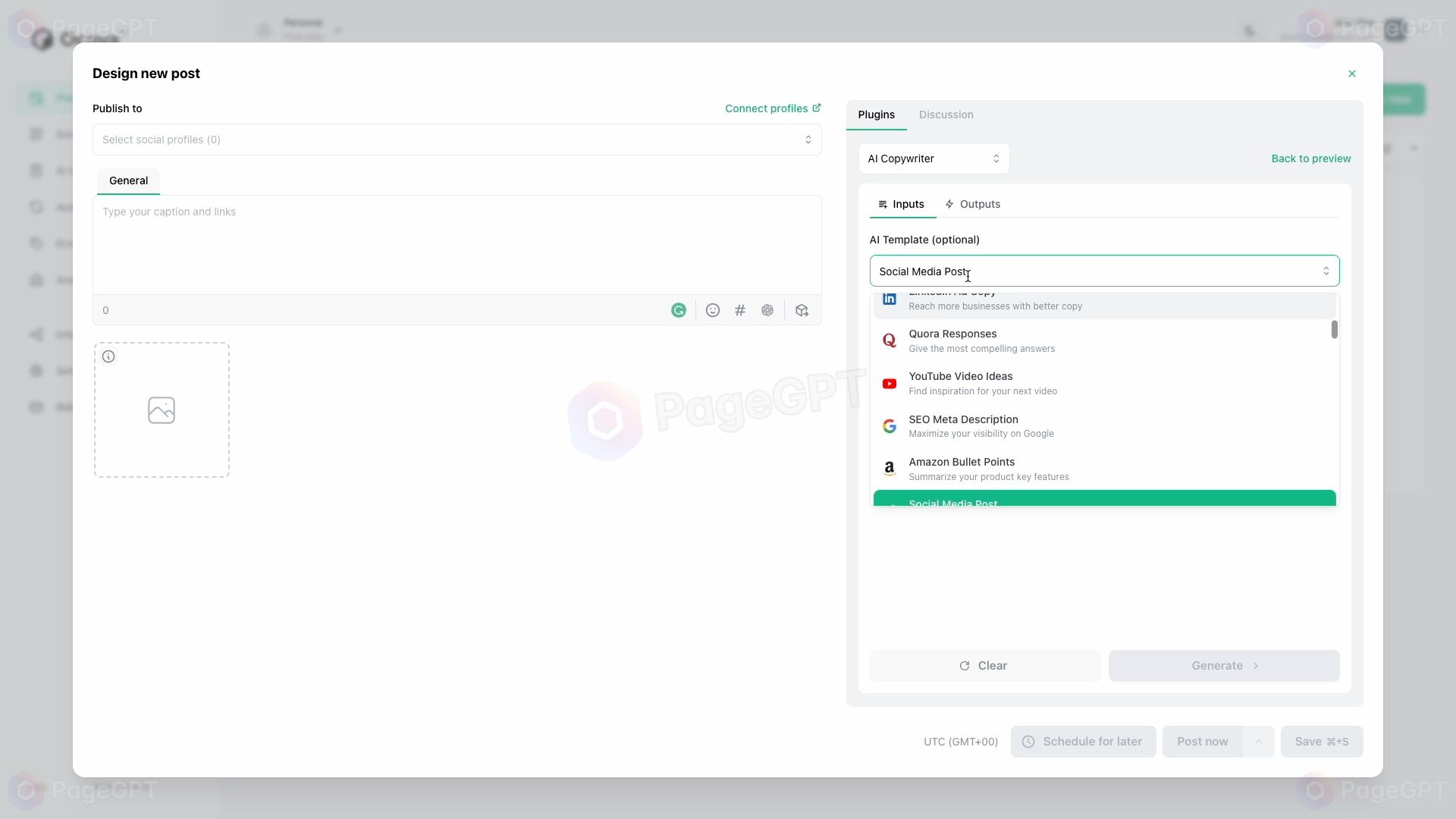The height and width of the screenshot is (819, 1456).
Task: Switch to the Plugins tab
Action: pos(876,115)
